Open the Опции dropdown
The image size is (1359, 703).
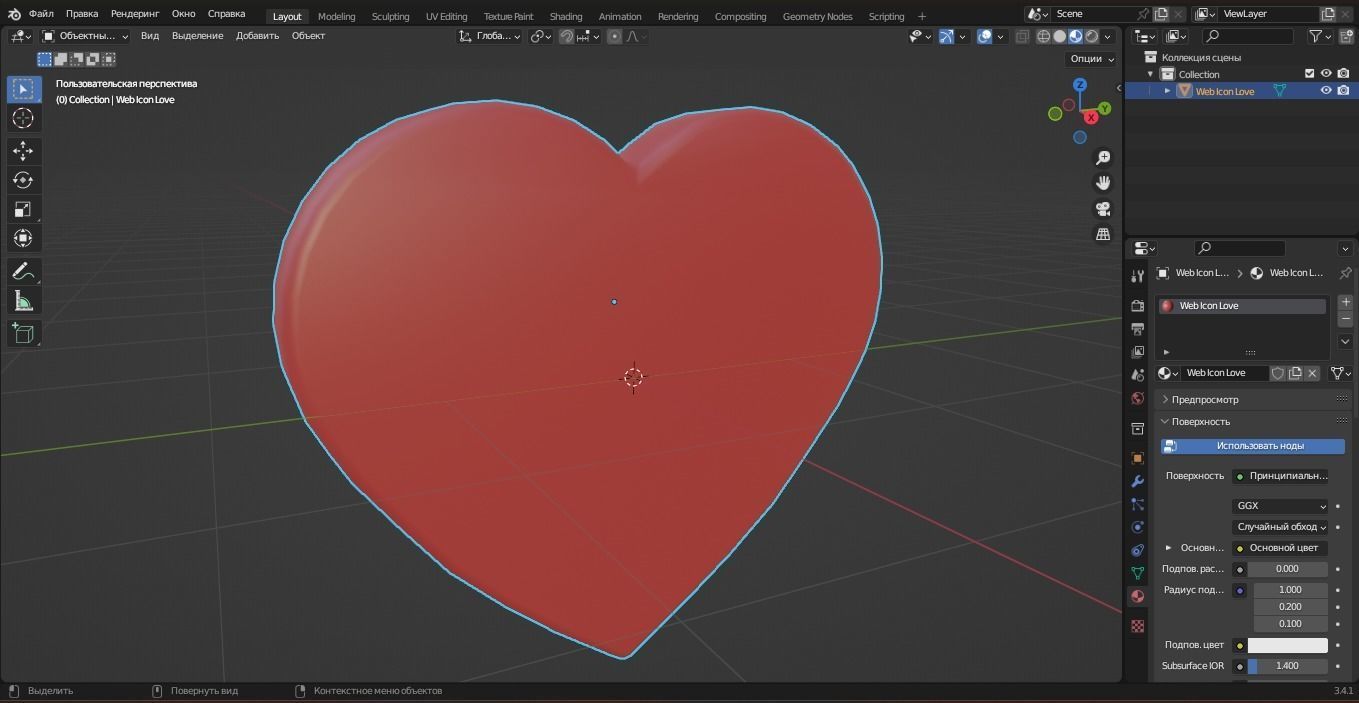[1091, 58]
